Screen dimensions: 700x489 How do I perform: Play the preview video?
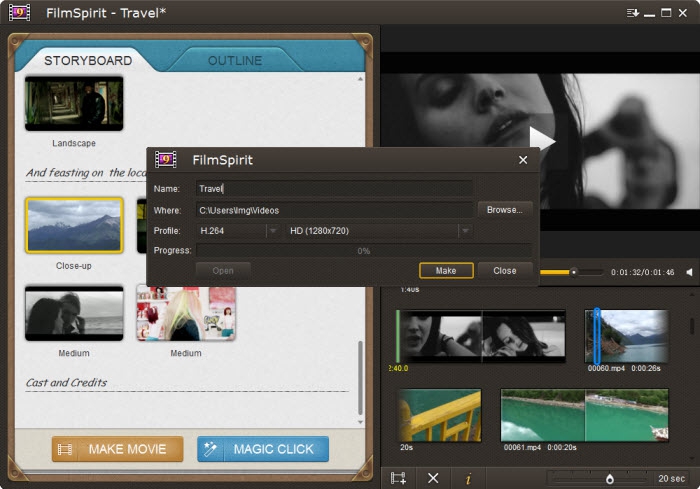coord(542,141)
